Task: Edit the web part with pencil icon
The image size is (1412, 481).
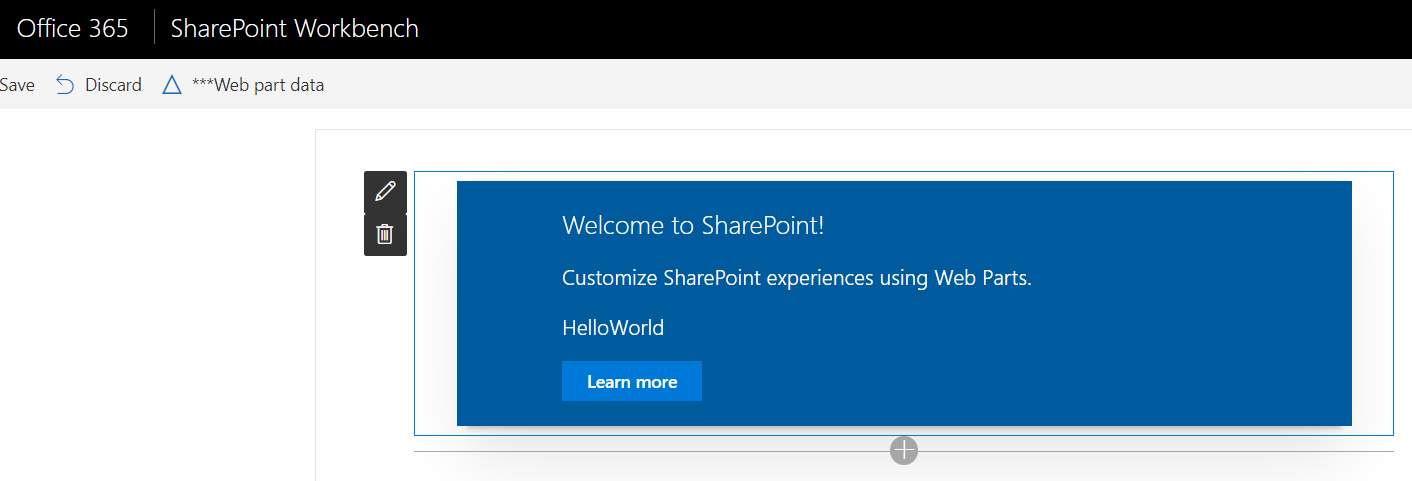Action: coord(385,192)
